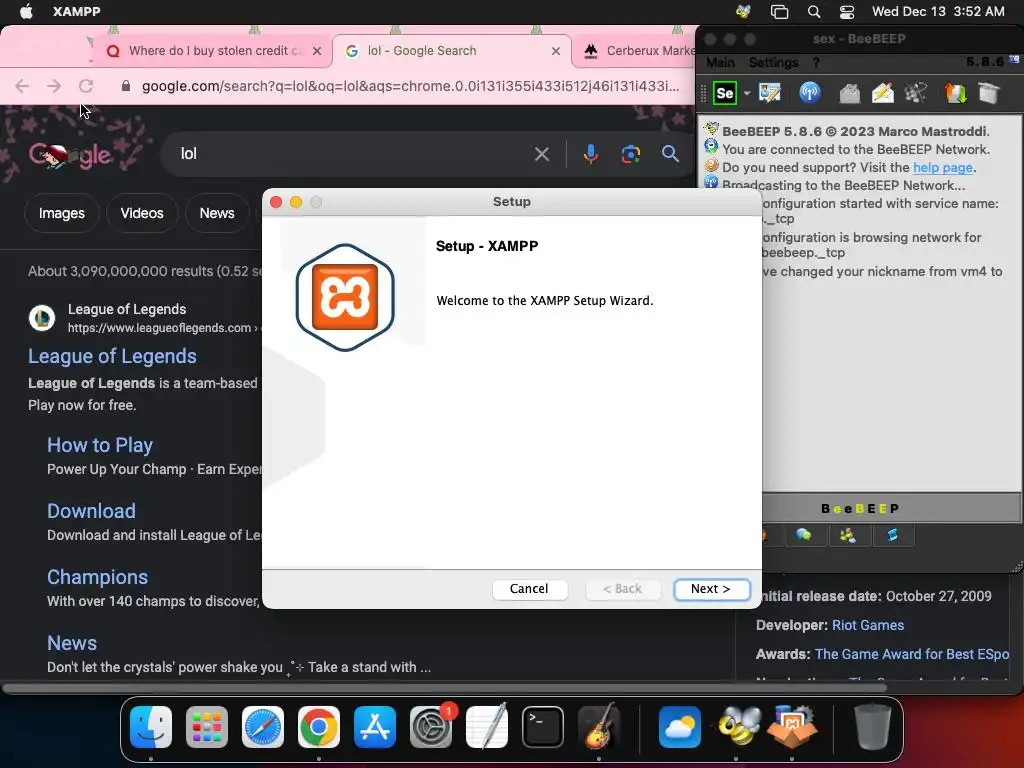Open the Apple menu
1024x768 pixels.
[x=26, y=11]
